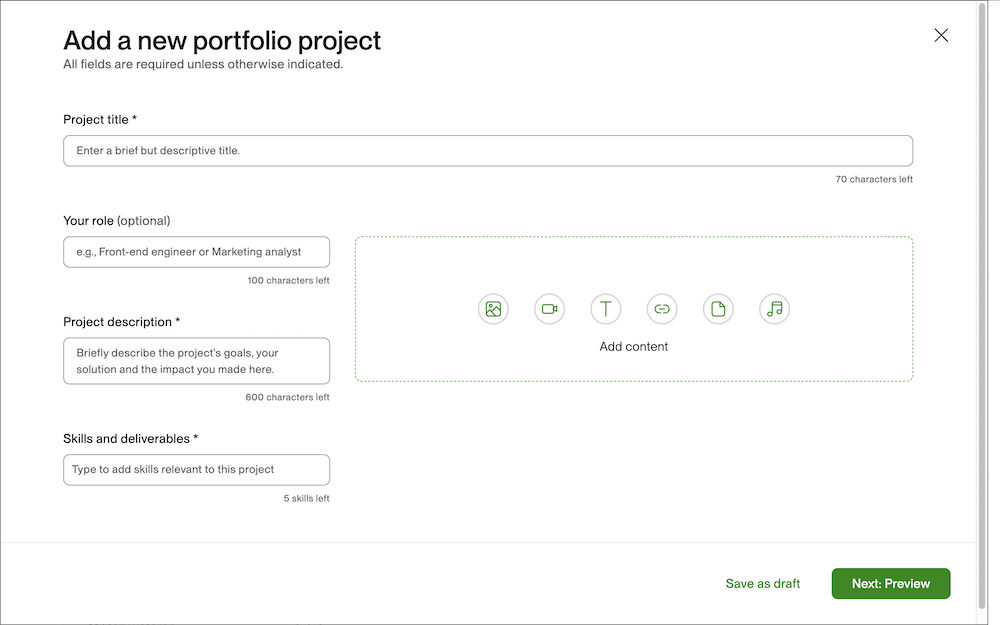Select Save as draft
Image resolution: width=1000 pixels, height=625 pixels.
click(x=762, y=583)
